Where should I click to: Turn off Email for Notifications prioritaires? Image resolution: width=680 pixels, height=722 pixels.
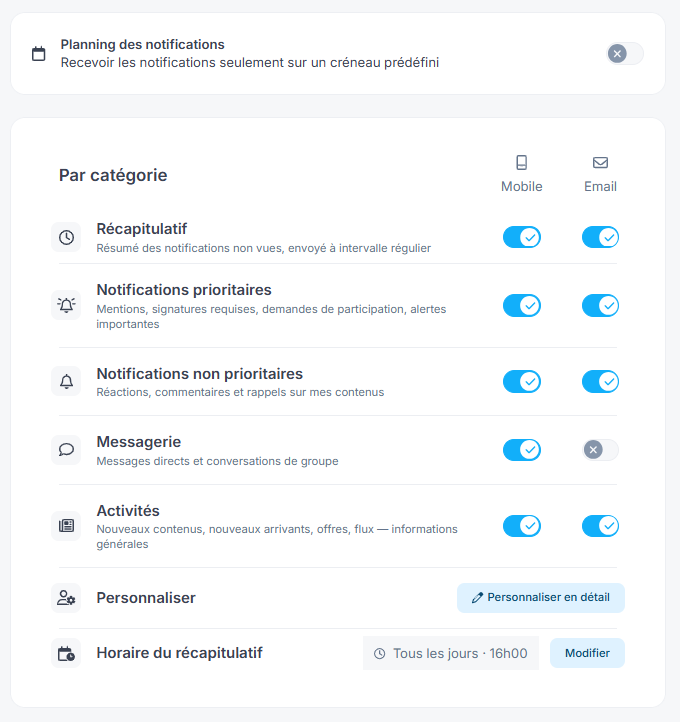click(x=600, y=306)
